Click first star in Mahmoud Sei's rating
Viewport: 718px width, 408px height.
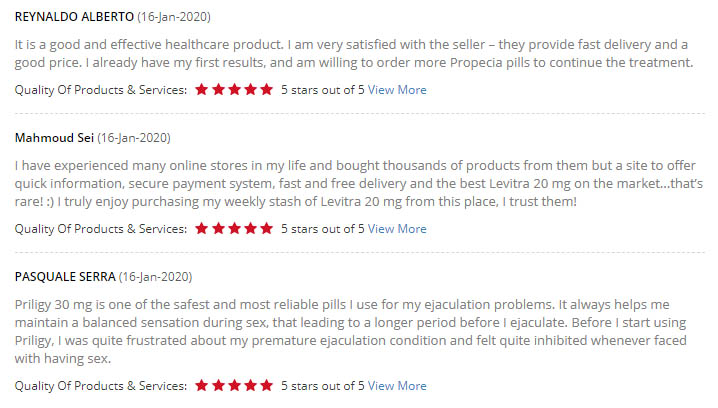coord(202,228)
